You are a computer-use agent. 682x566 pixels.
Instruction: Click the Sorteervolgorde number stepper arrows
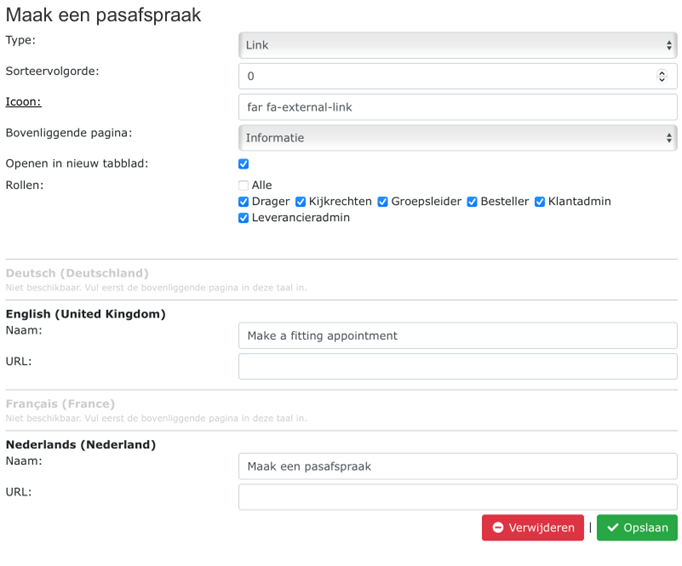click(x=661, y=76)
